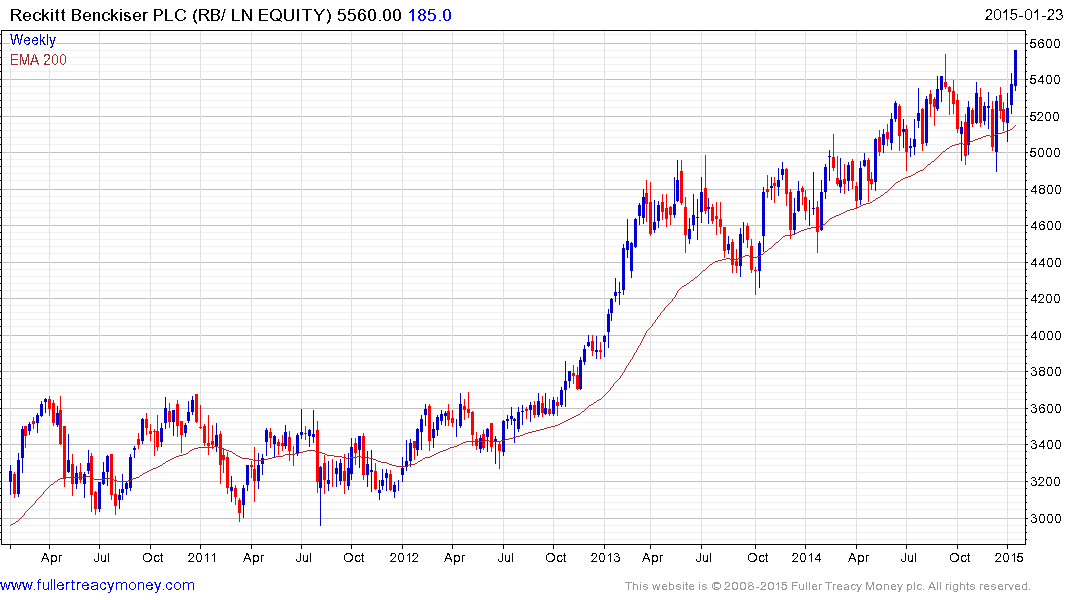Click the 2015-01-23 date in the header
The width and height of the screenshot is (1075, 600).
1024,15
